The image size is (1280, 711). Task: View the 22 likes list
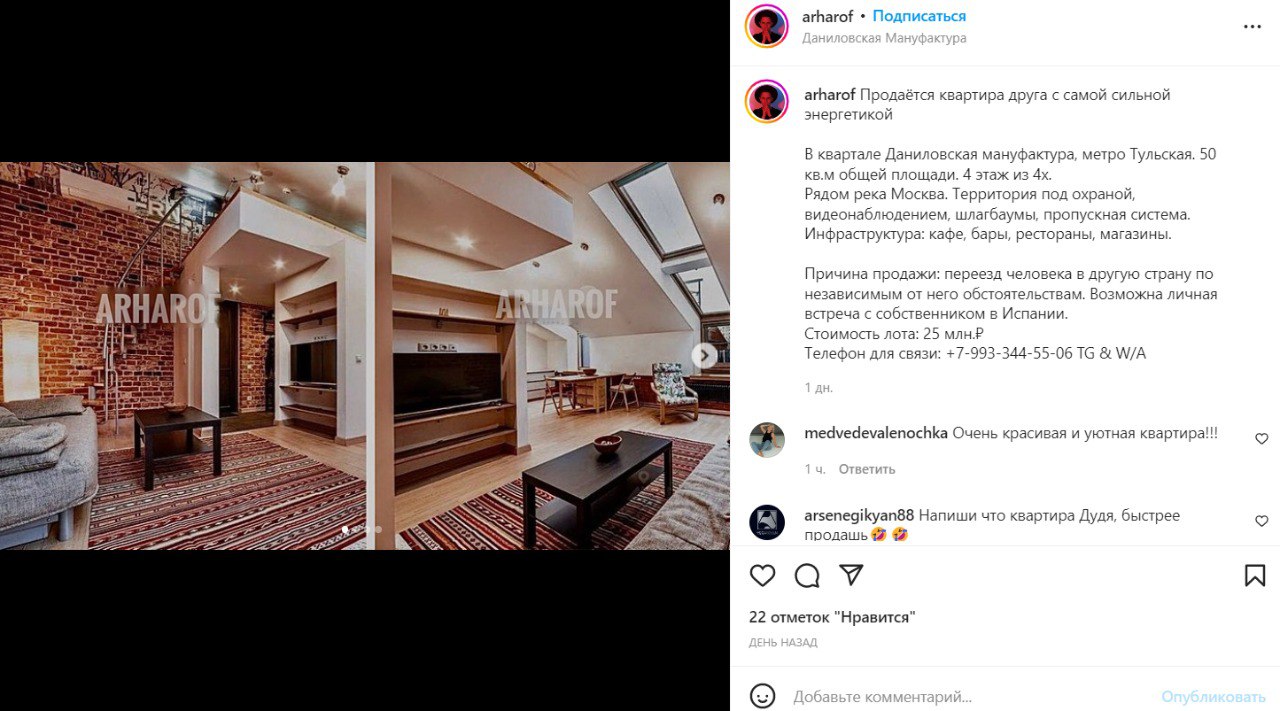click(x=832, y=618)
